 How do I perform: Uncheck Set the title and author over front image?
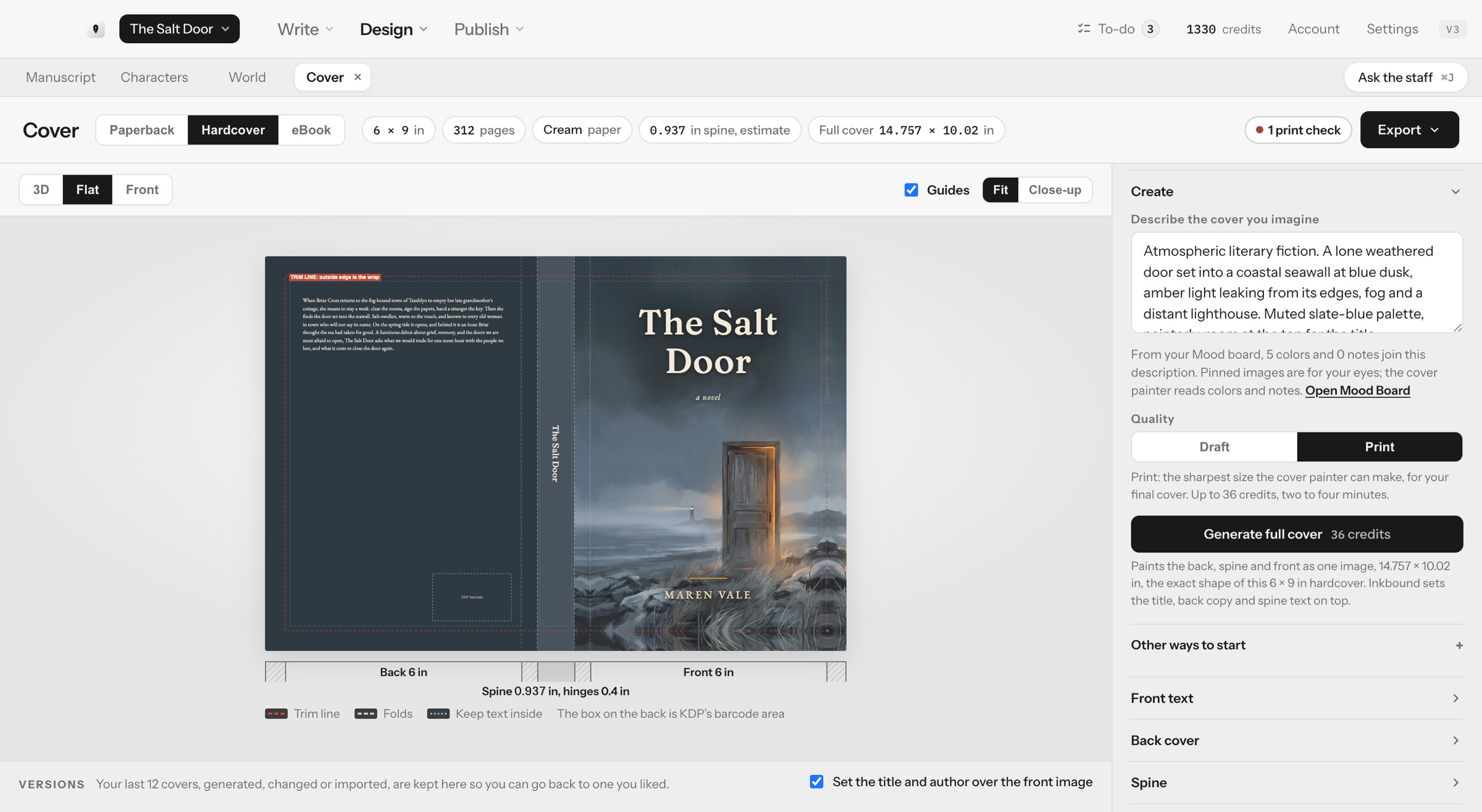click(816, 782)
